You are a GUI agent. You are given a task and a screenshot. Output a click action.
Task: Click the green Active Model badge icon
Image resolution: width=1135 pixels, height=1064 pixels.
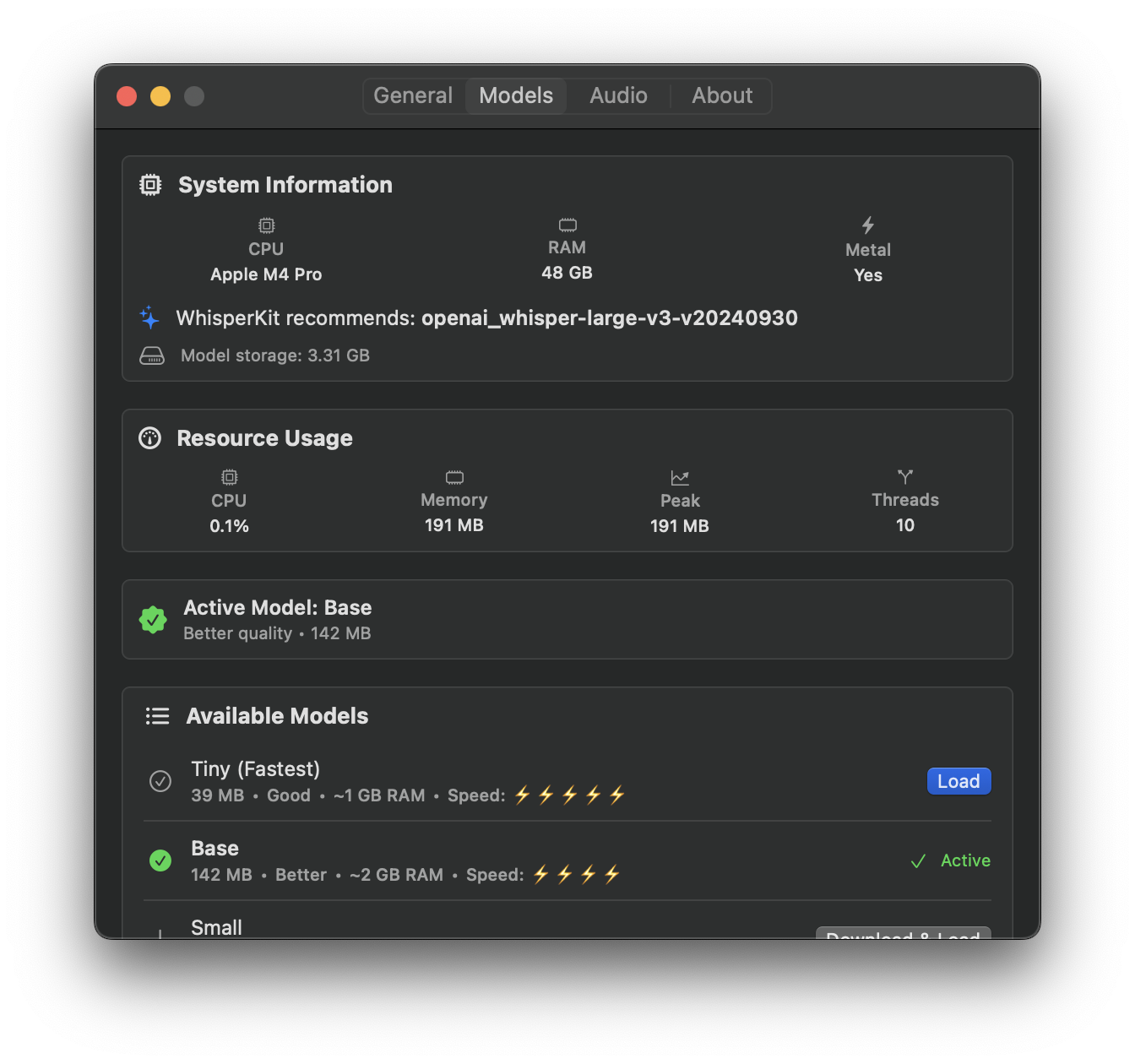153,620
